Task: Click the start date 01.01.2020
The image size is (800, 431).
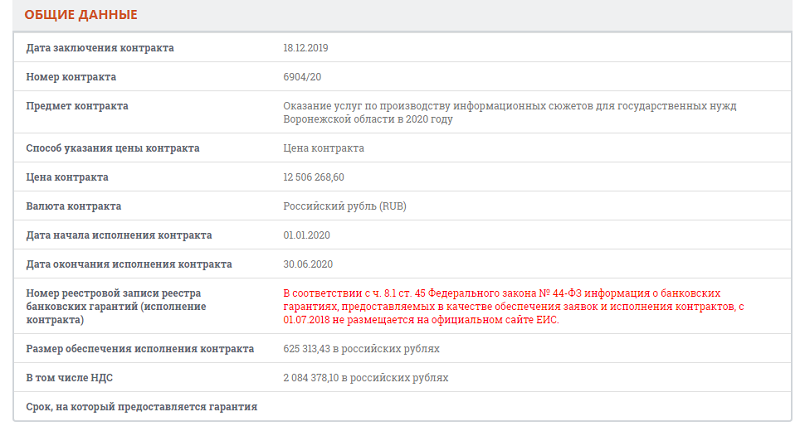Action: [307, 236]
